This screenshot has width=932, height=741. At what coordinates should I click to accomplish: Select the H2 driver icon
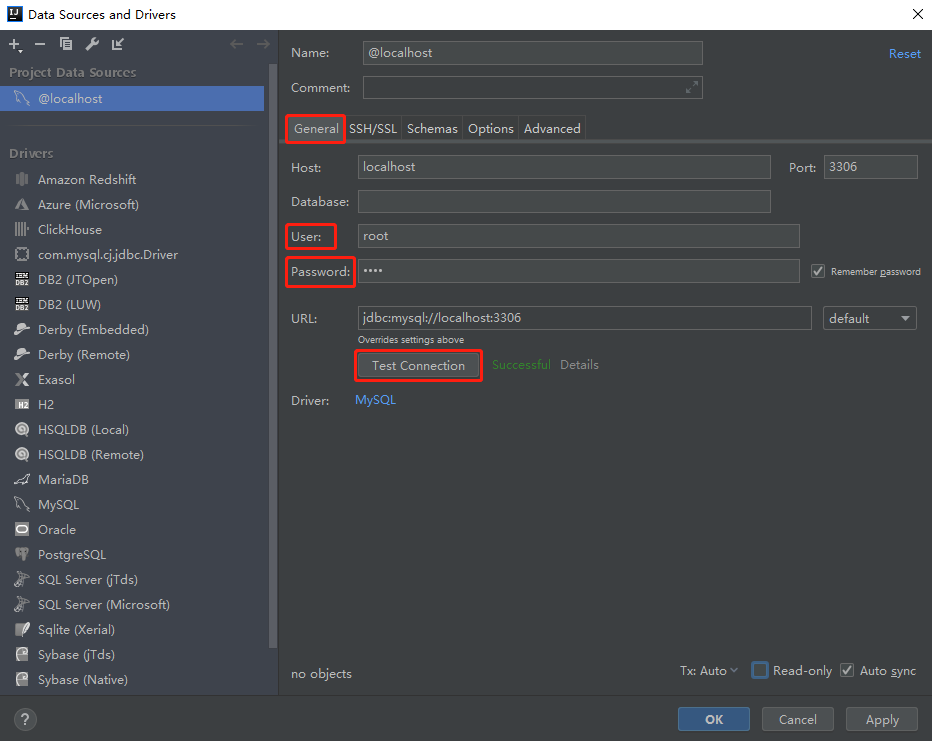22,405
